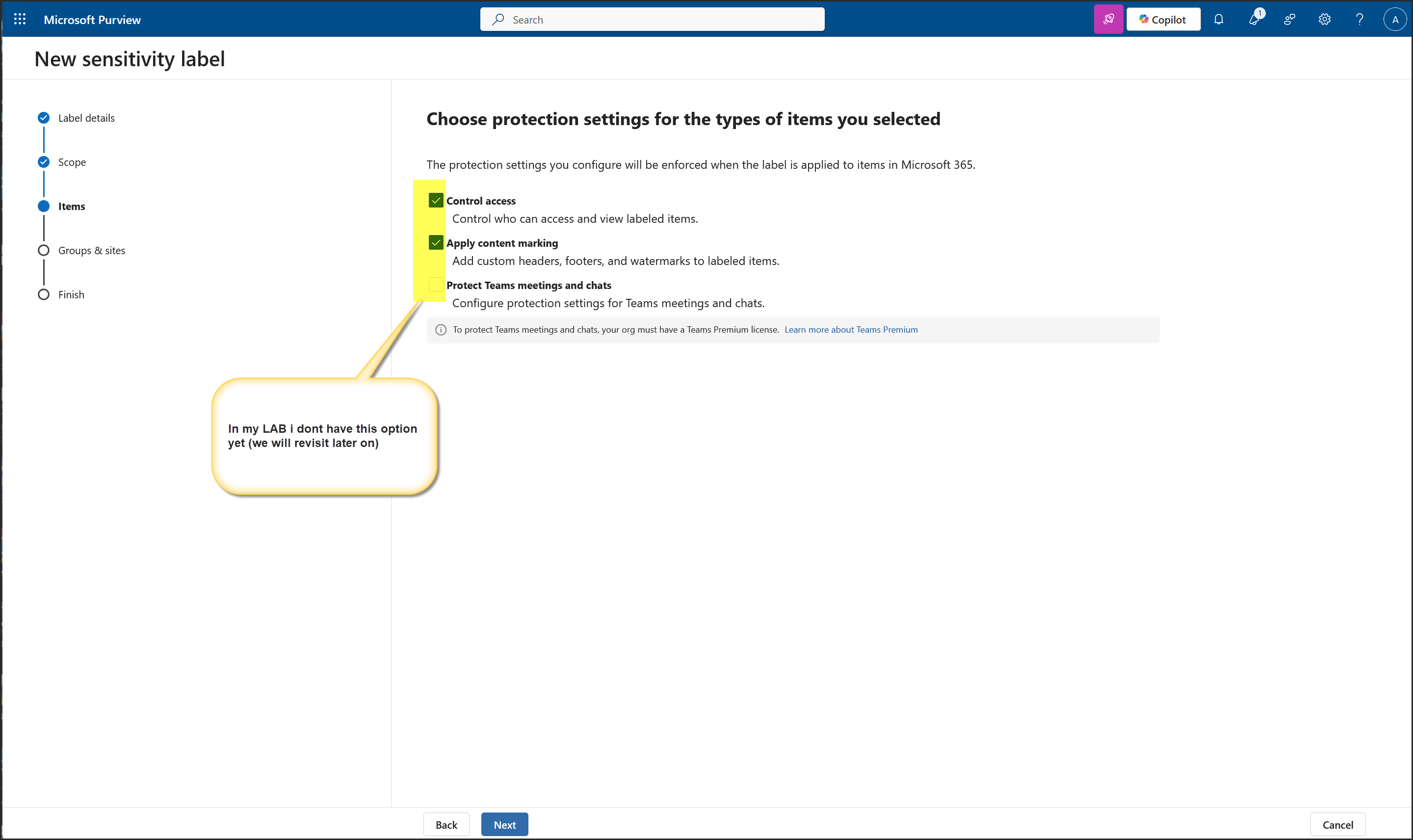1413x840 pixels.
Task: Click the feedback community people icon
Action: coord(1289,19)
